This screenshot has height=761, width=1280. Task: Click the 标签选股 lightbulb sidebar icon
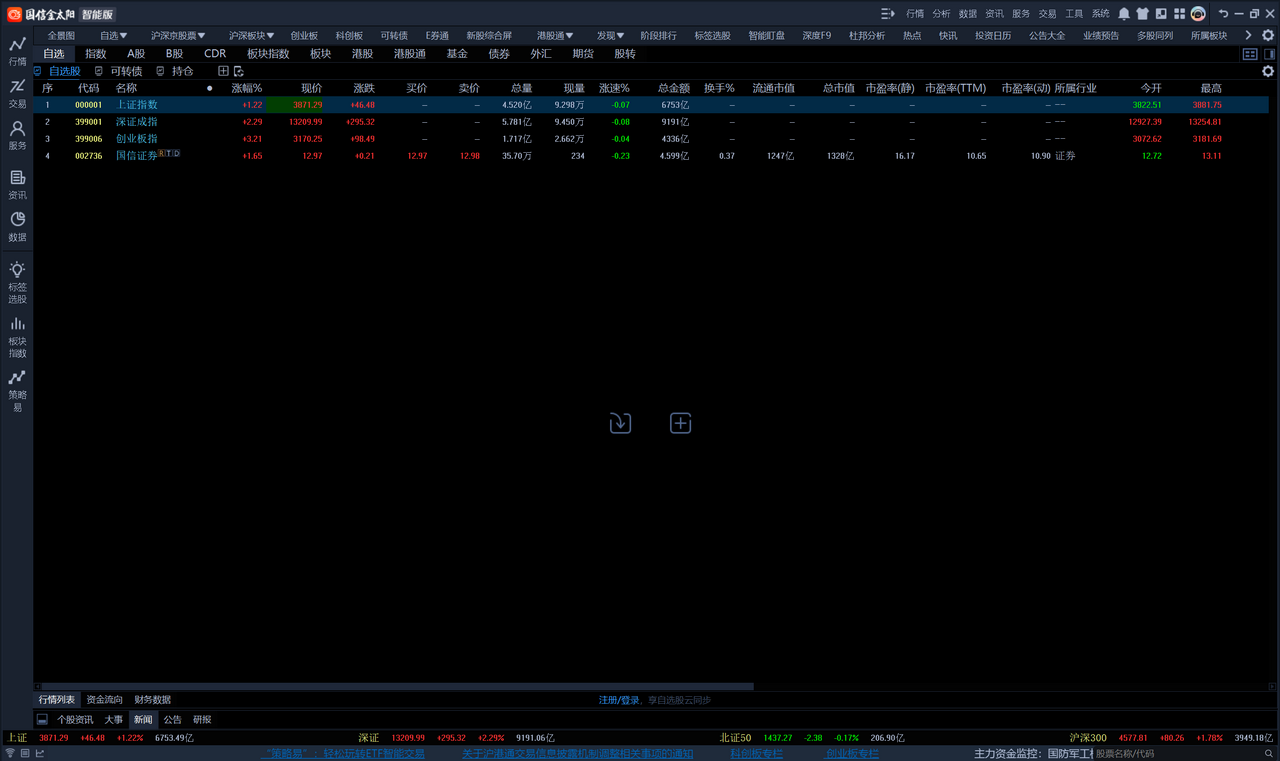click(17, 282)
